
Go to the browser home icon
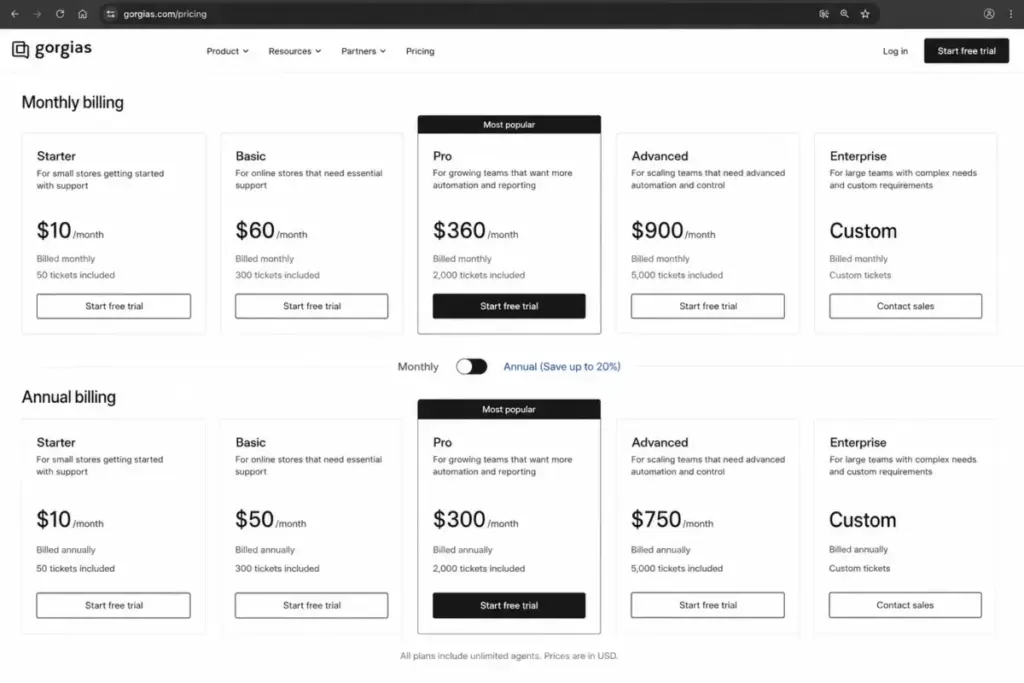pyautogui.click(x=82, y=14)
